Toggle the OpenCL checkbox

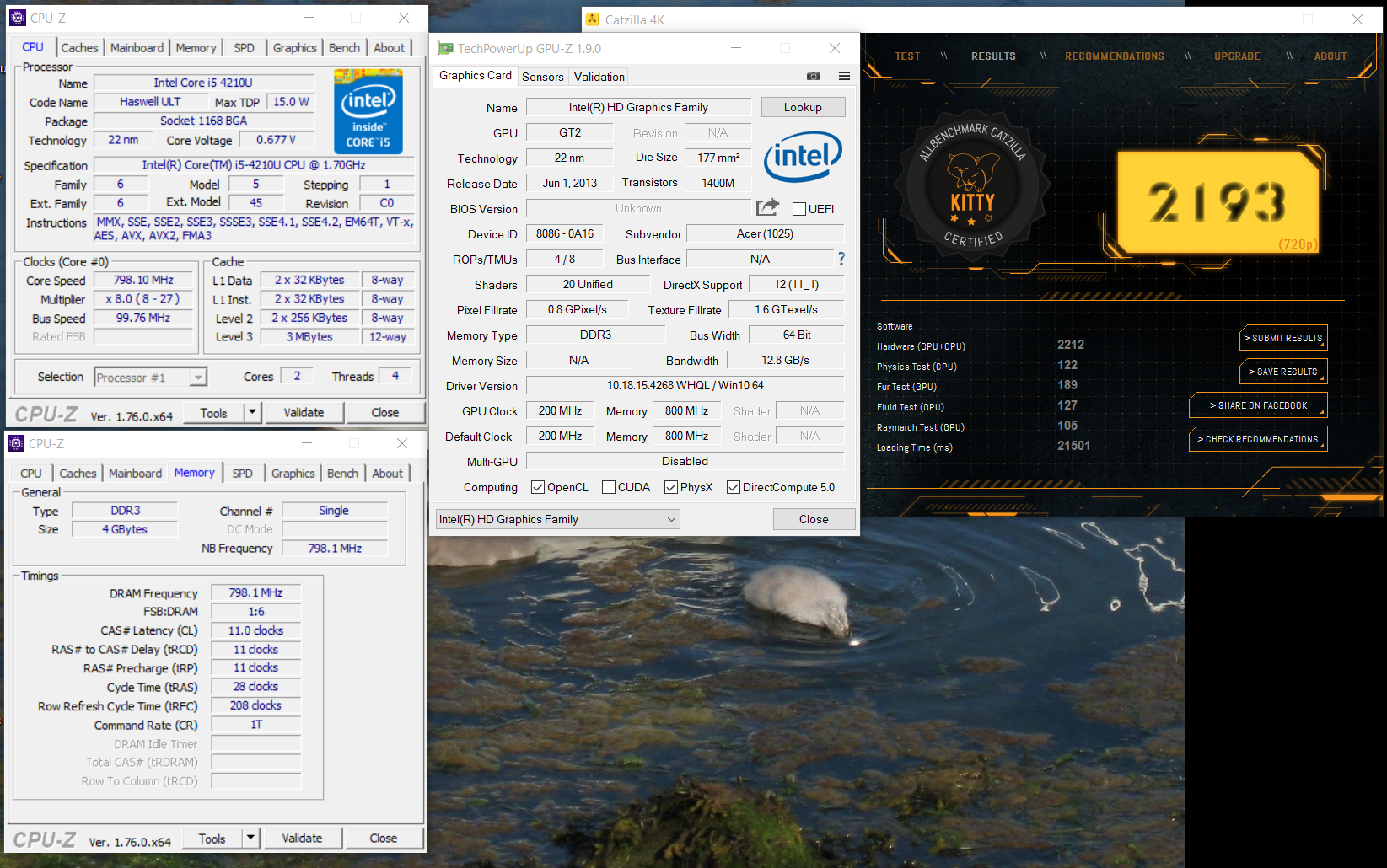tap(538, 487)
